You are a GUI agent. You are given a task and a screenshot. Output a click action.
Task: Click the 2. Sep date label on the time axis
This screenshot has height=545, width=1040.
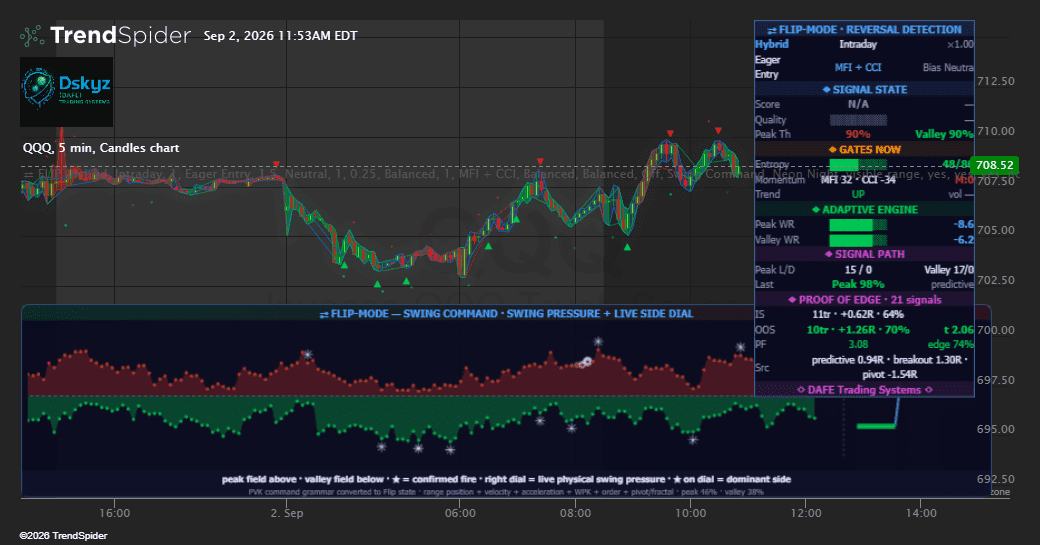[287, 513]
